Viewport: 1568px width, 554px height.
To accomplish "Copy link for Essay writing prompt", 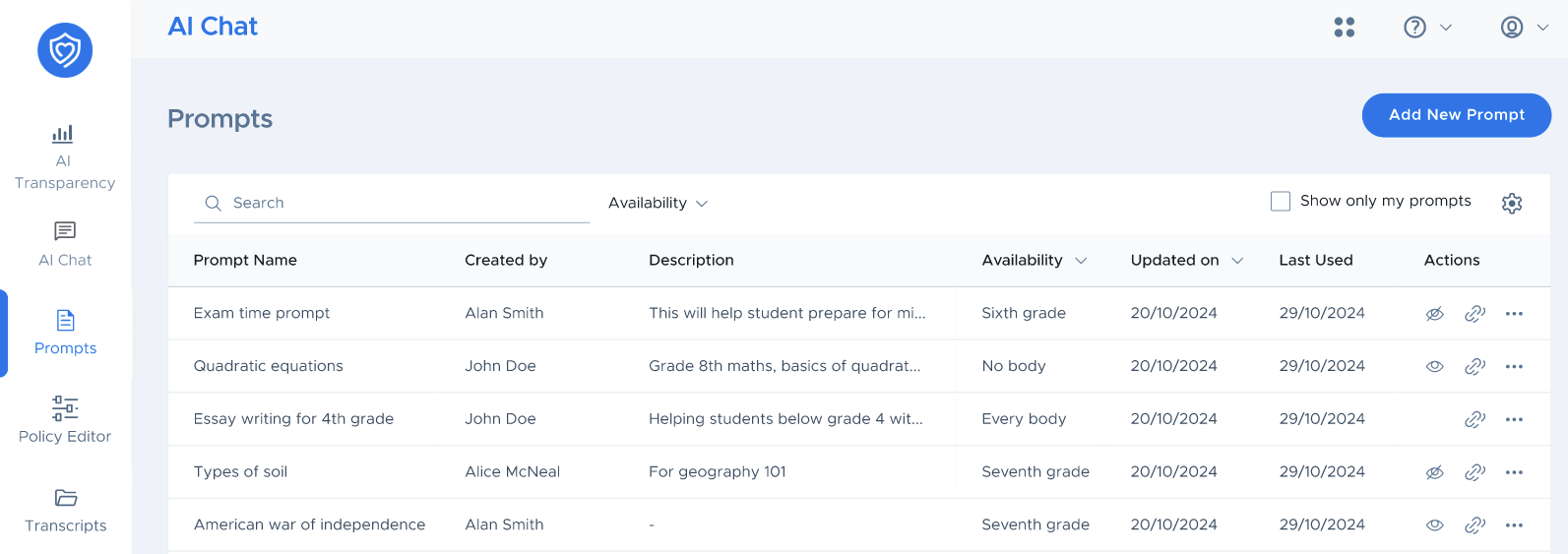I will (x=1474, y=419).
